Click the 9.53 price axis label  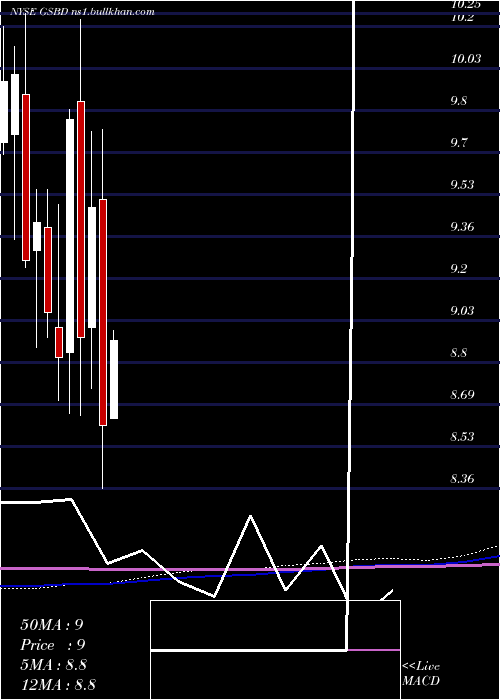tap(462, 184)
